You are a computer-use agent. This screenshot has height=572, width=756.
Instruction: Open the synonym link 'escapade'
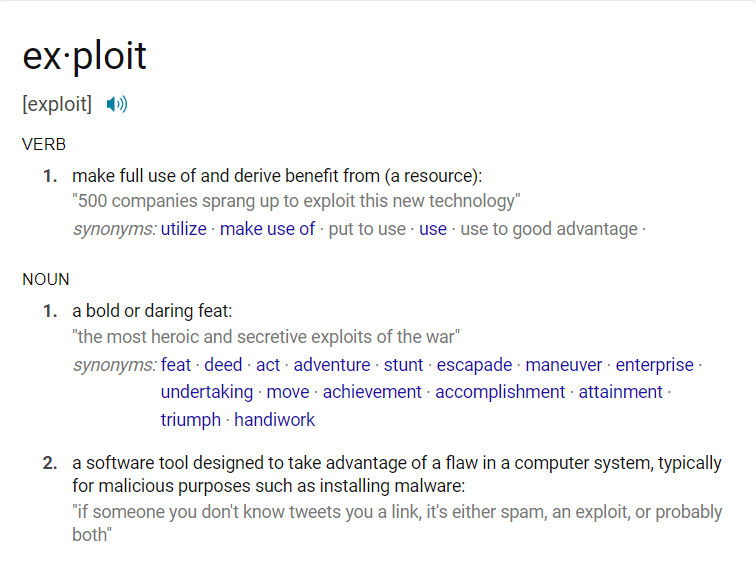click(474, 365)
